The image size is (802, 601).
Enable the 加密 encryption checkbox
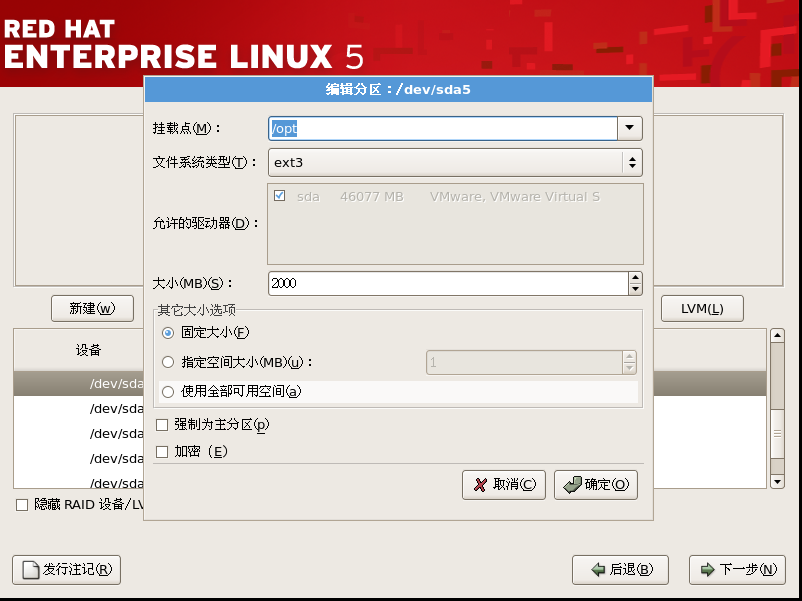click(x=162, y=452)
